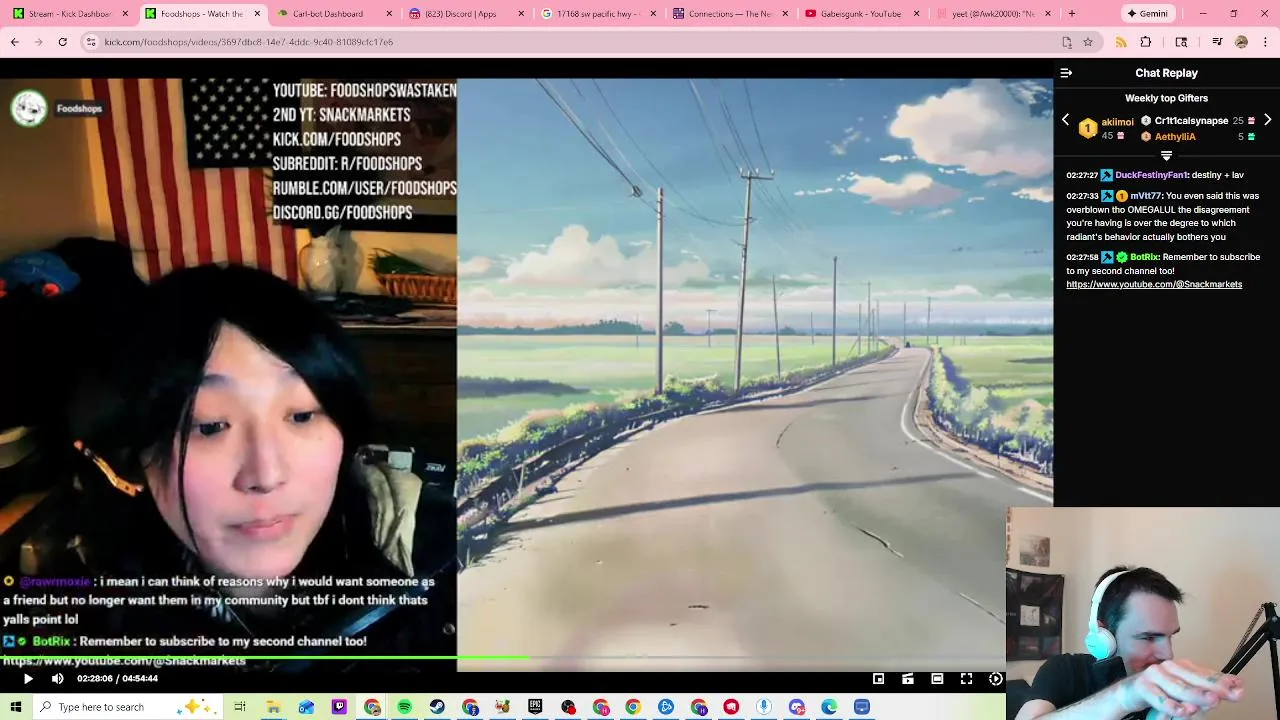Viewport: 1280px width, 720px height.
Task: Click BotRix username in chat replay
Action: click(x=1144, y=257)
